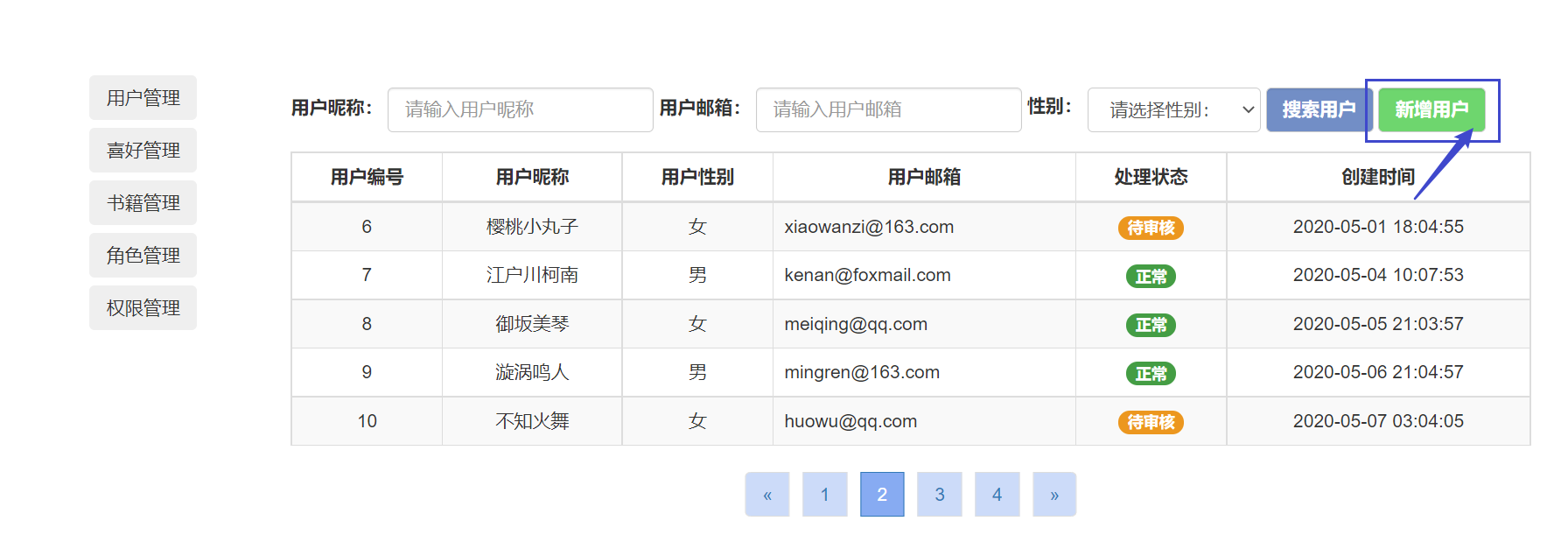Click gender 女 for 樱桃小丸子
This screenshot has height=556, width=1568.
tap(697, 227)
